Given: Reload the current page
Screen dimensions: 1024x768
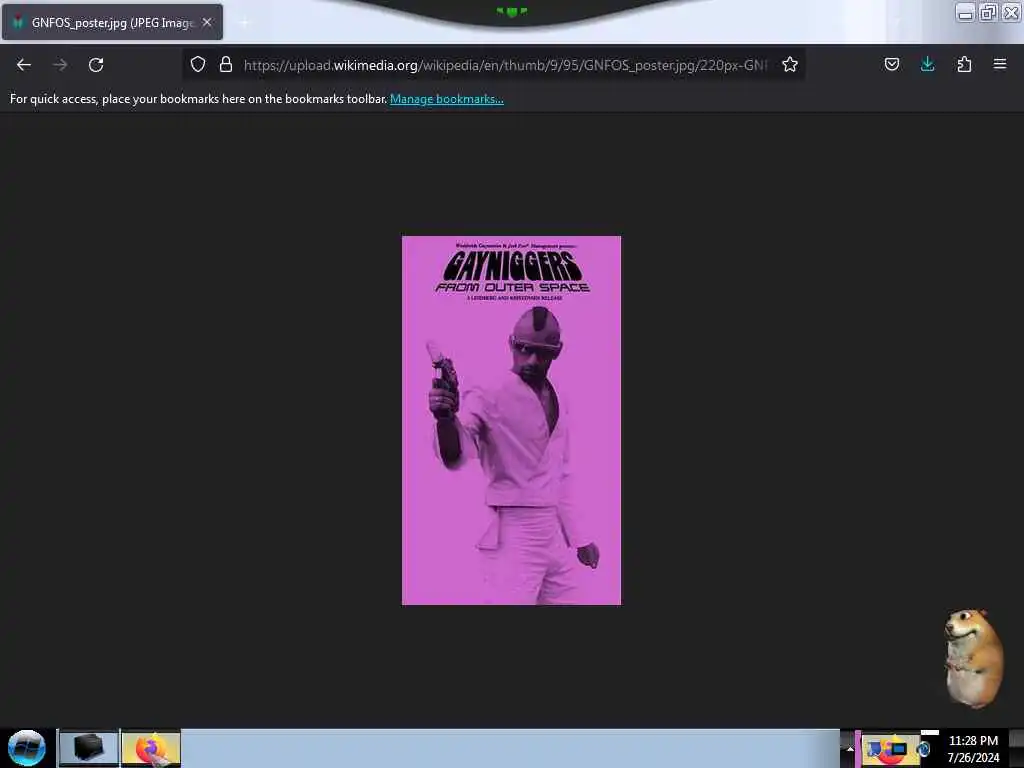Looking at the screenshot, I should pyautogui.click(x=96, y=65).
